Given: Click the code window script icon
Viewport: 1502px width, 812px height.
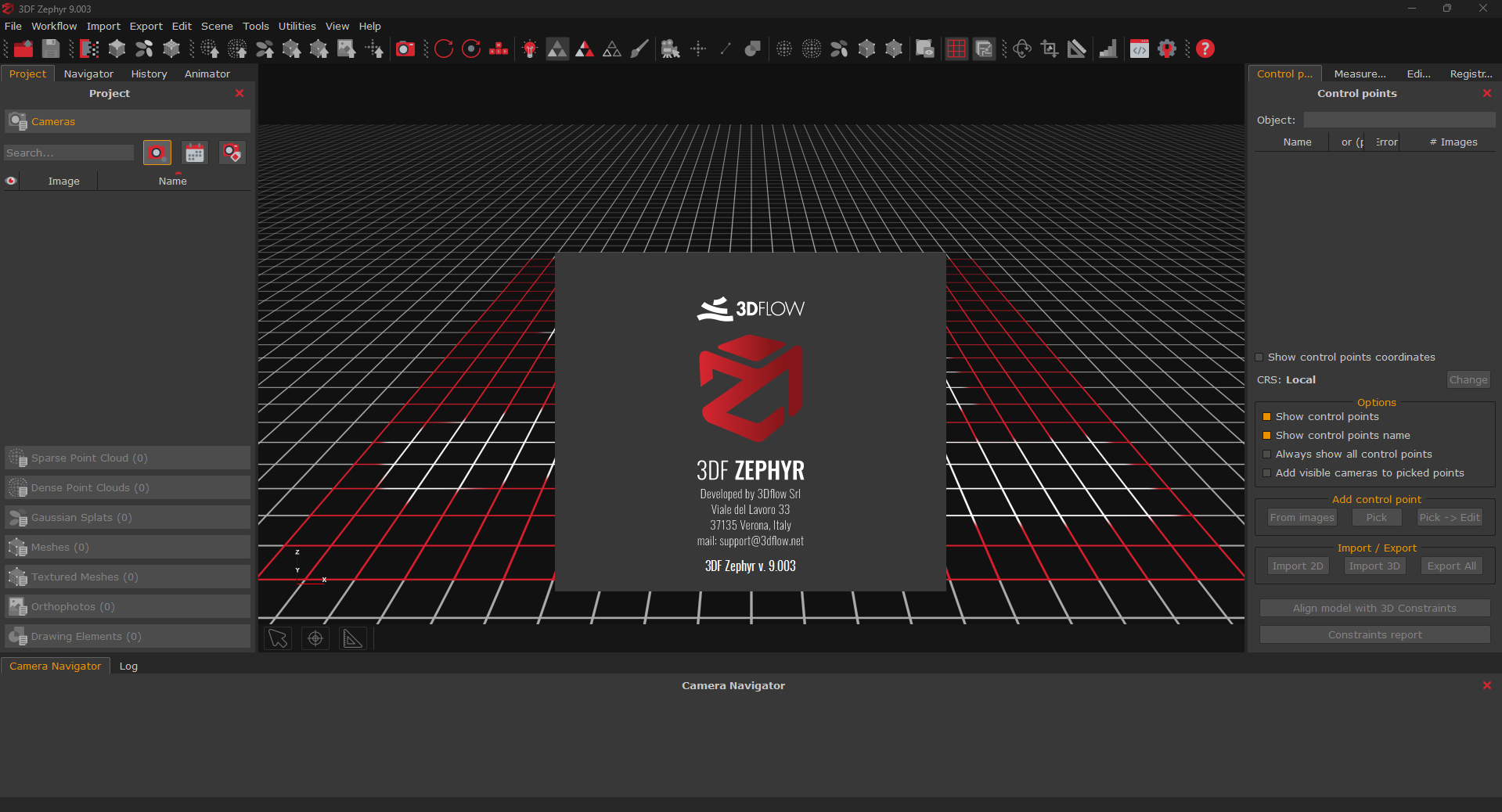Looking at the screenshot, I should (1140, 49).
